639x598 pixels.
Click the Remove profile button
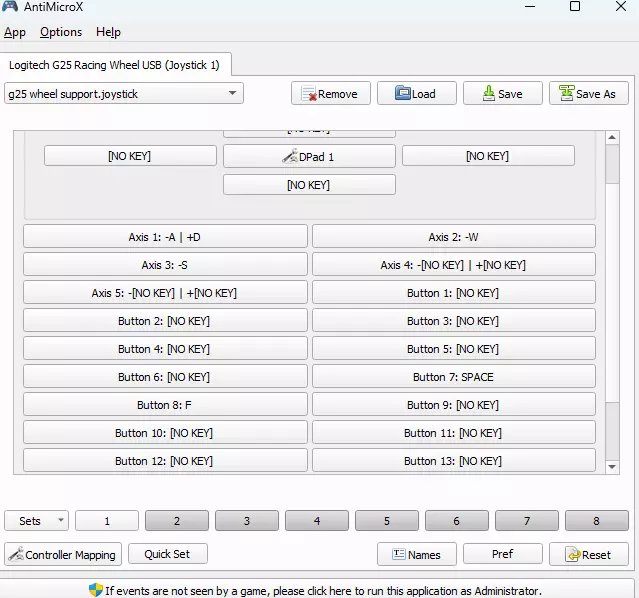point(331,93)
